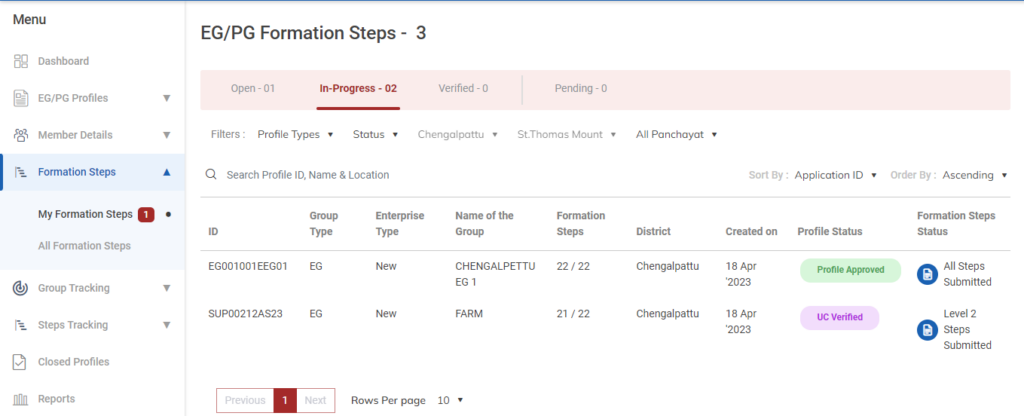Click the Closed Profiles icon
1024x416 pixels.
point(20,362)
